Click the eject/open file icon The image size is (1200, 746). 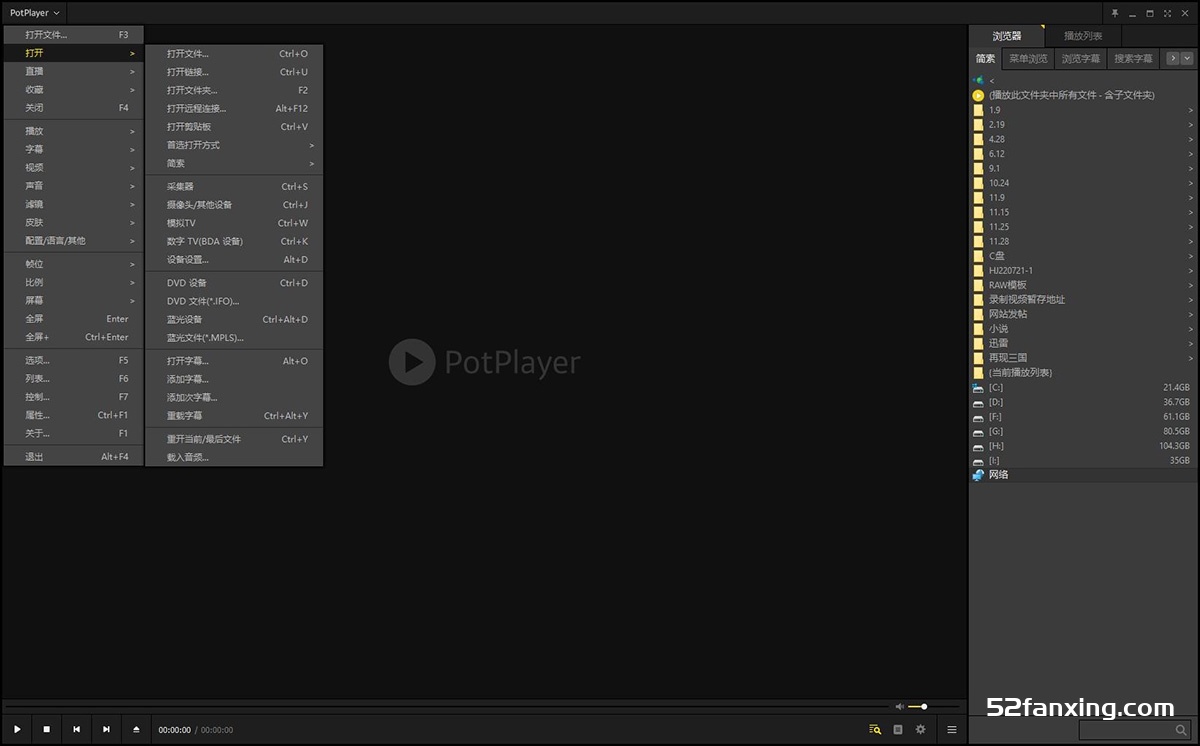click(x=136, y=730)
